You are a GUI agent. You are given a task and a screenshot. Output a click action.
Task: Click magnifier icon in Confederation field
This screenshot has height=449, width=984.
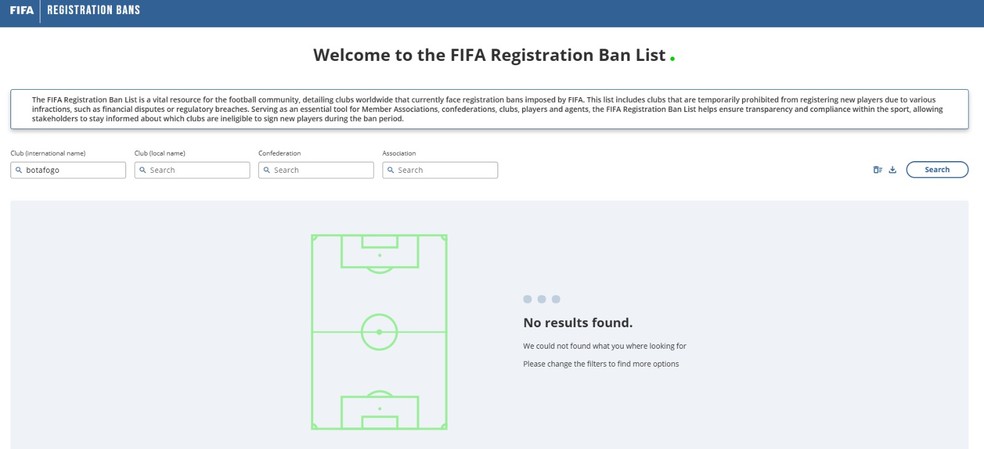coord(267,170)
